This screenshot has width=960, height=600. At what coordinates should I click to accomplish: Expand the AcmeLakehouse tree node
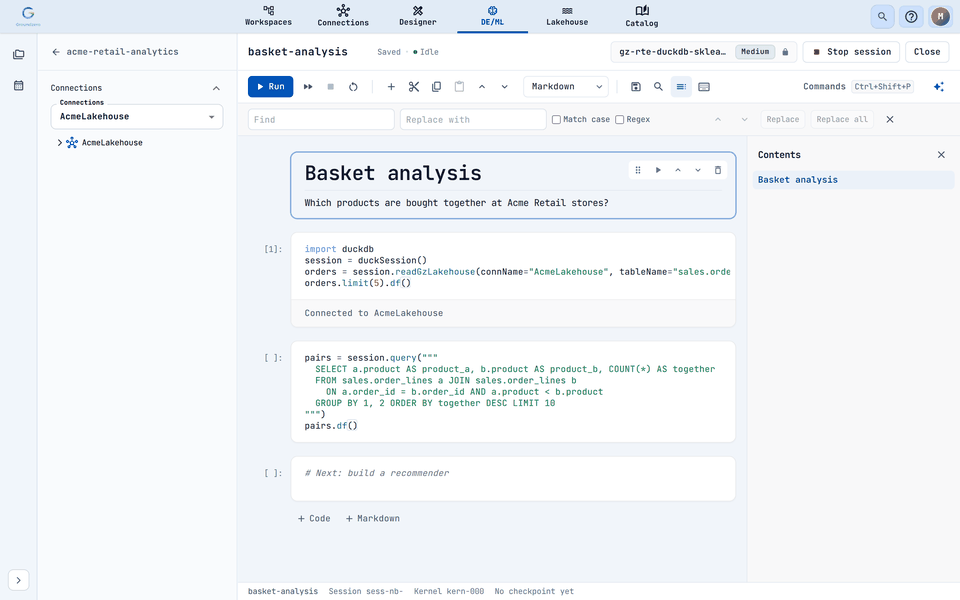click(59, 143)
